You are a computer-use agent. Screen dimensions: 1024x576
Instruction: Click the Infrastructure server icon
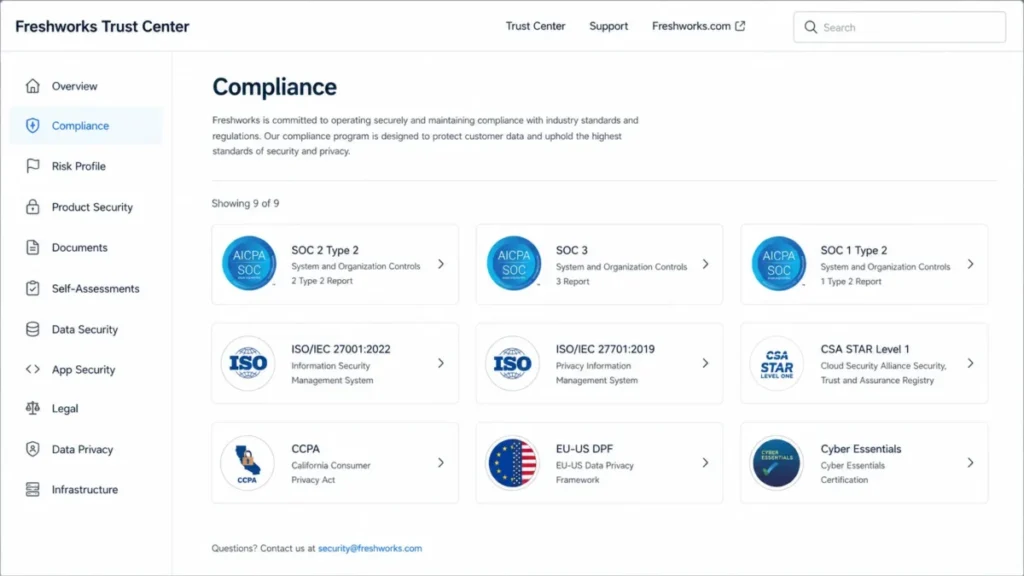(x=33, y=489)
